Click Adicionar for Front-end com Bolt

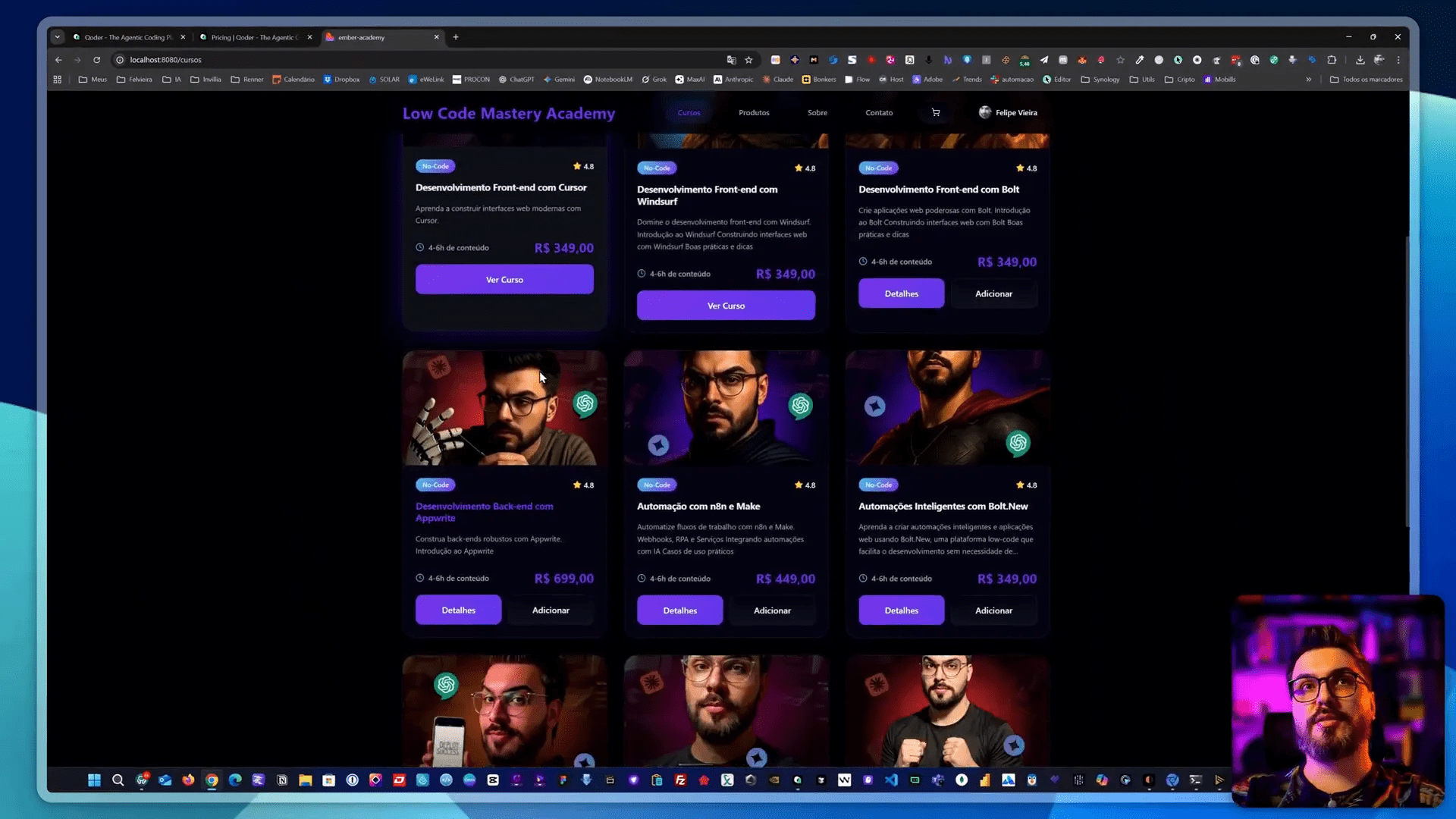click(993, 293)
